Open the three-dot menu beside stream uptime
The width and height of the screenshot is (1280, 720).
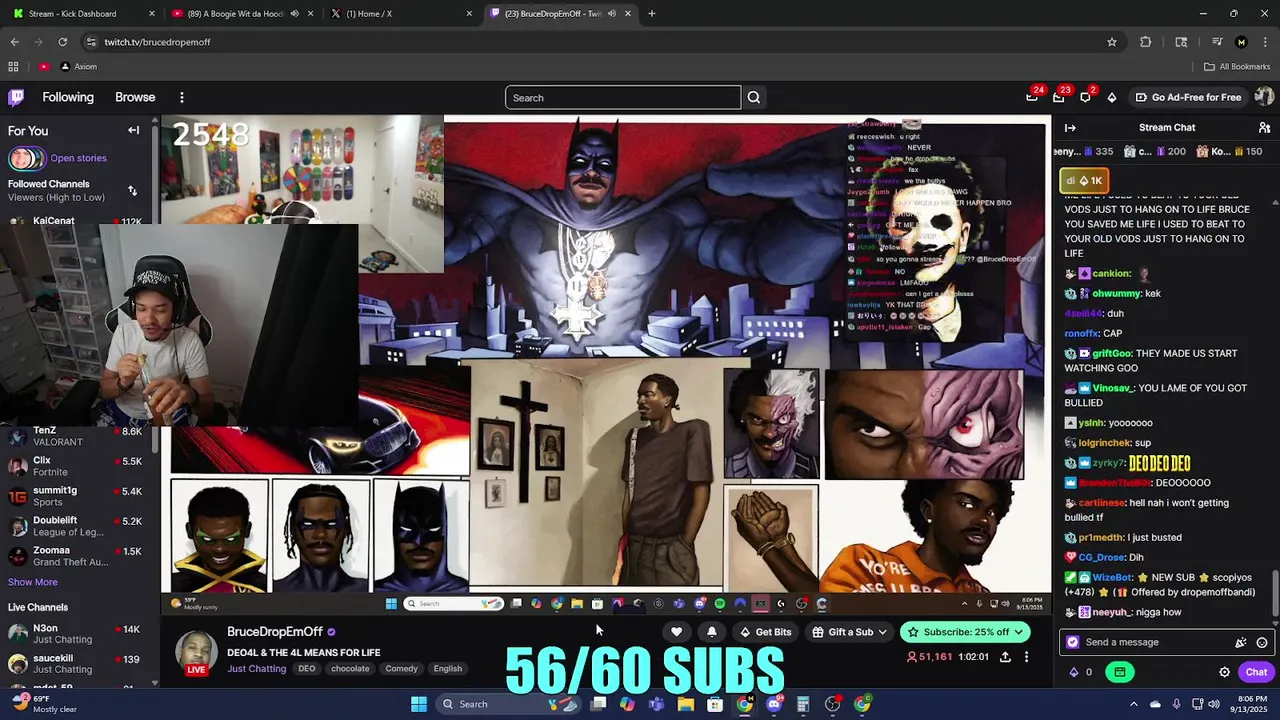coord(1026,657)
